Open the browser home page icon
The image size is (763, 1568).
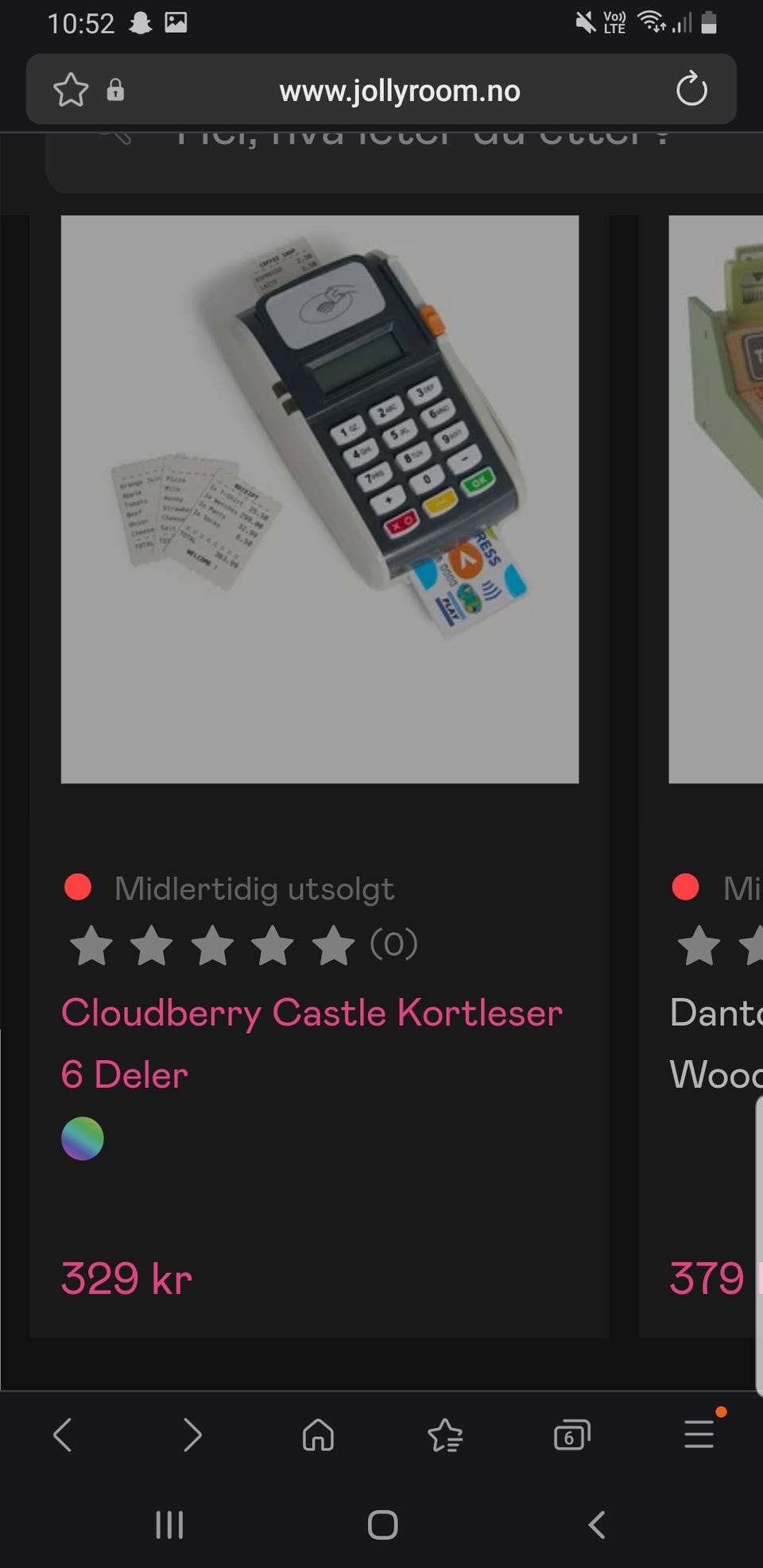[318, 1435]
